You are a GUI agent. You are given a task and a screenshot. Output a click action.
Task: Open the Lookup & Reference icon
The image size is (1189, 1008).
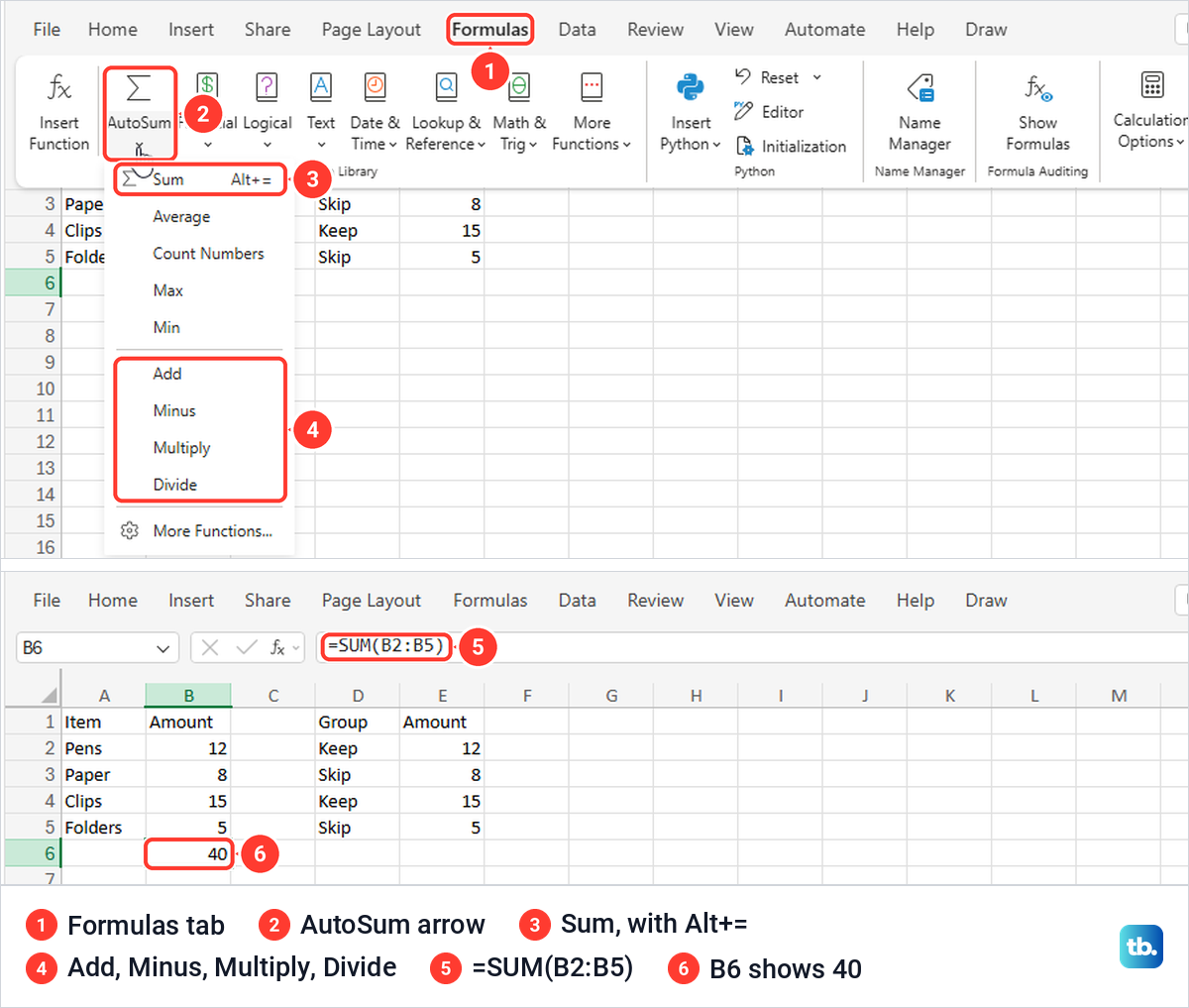click(447, 87)
